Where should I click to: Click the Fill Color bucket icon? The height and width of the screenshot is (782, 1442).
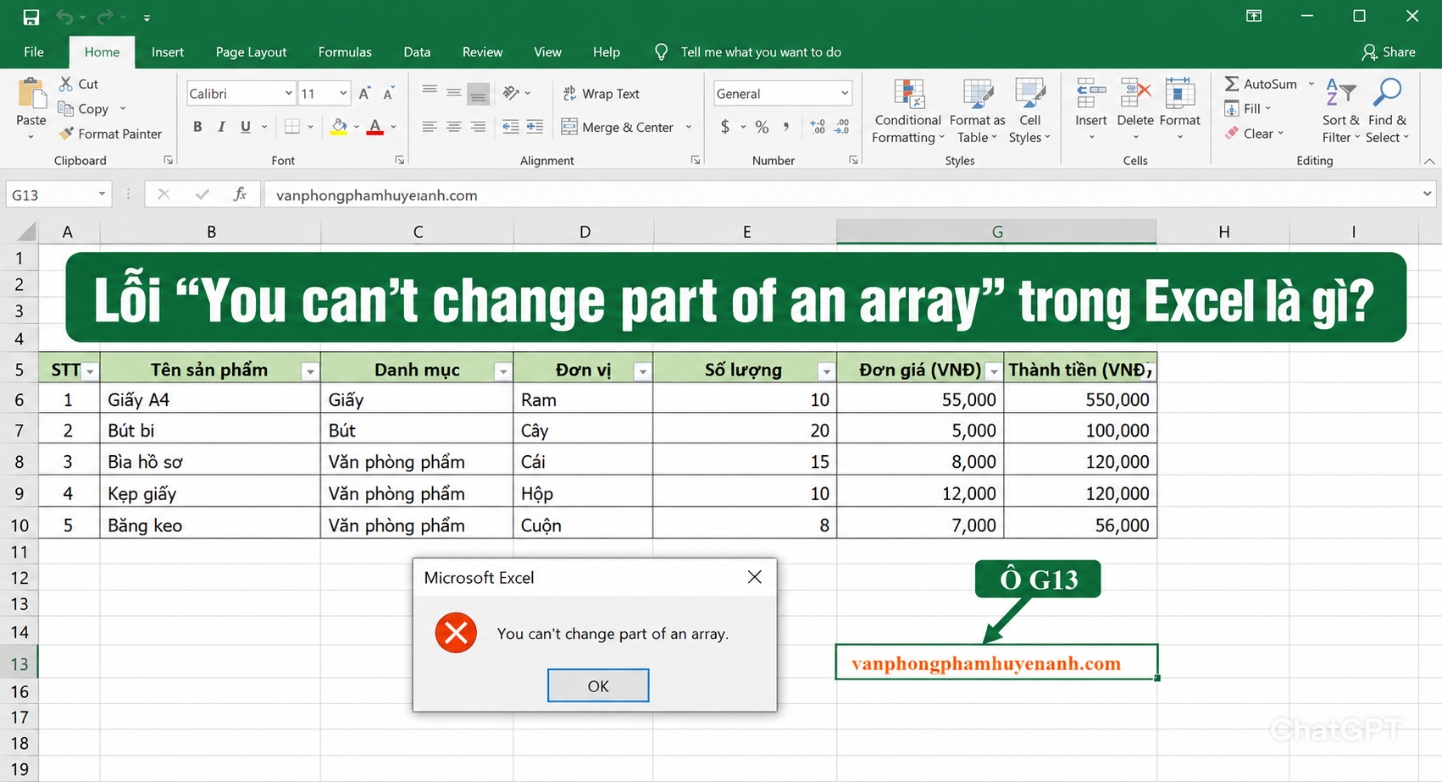coord(339,127)
